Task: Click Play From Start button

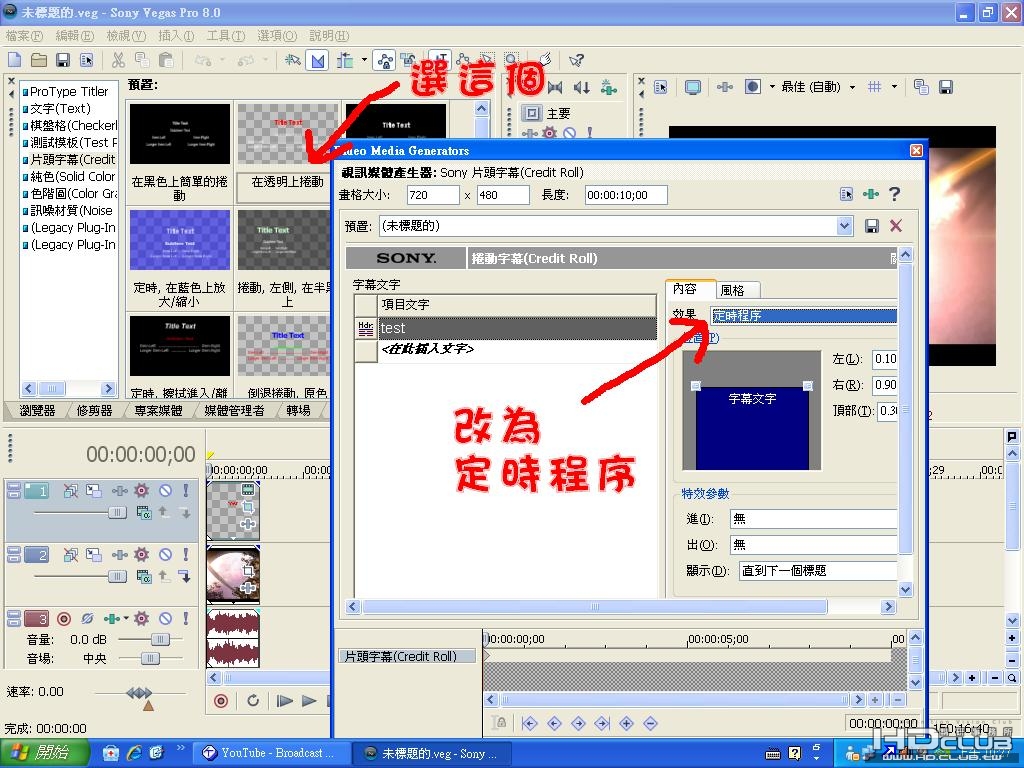Action: point(285,701)
